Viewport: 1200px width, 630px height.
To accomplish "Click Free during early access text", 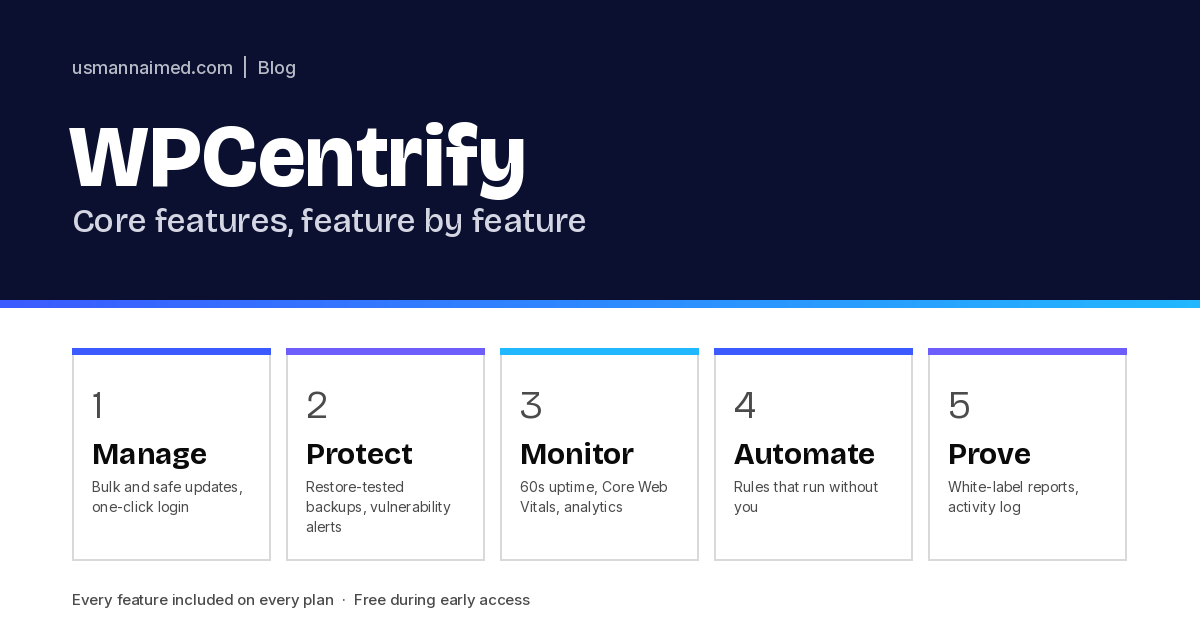I will tap(442, 600).
